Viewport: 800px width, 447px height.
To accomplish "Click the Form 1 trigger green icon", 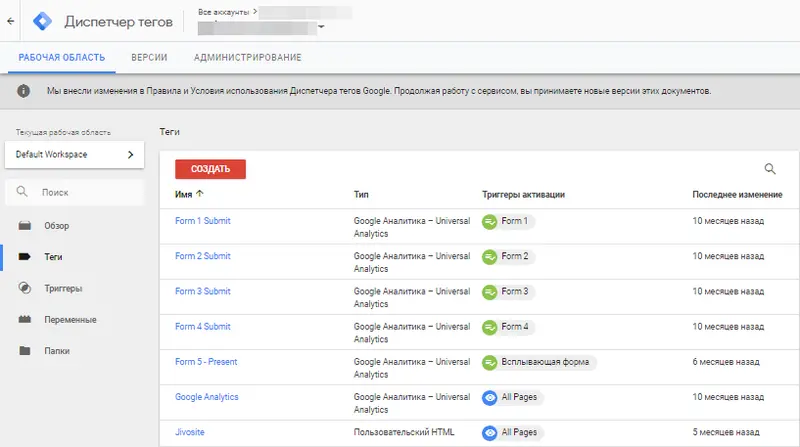I will coord(490,222).
